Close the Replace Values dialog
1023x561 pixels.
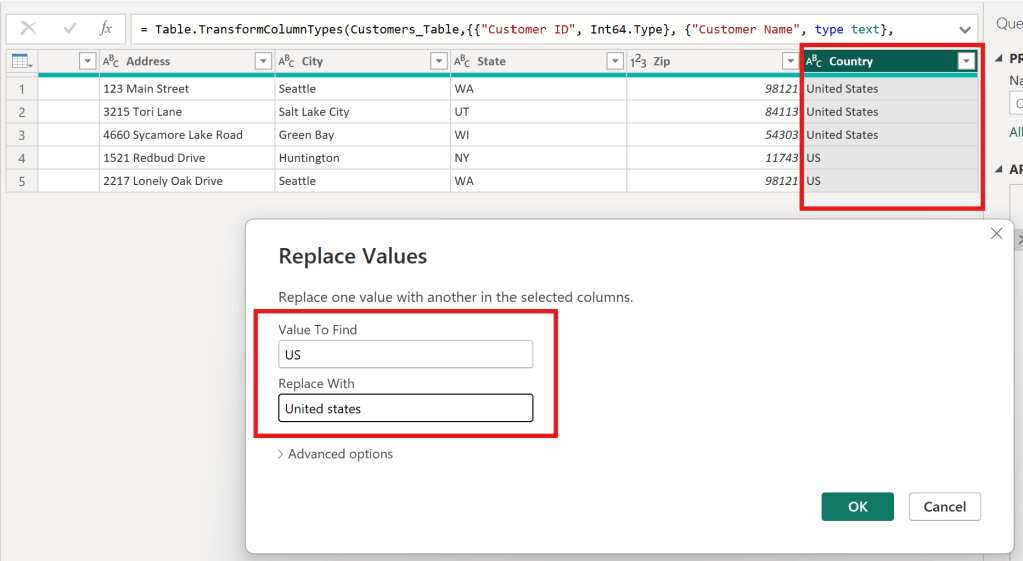(996, 233)
